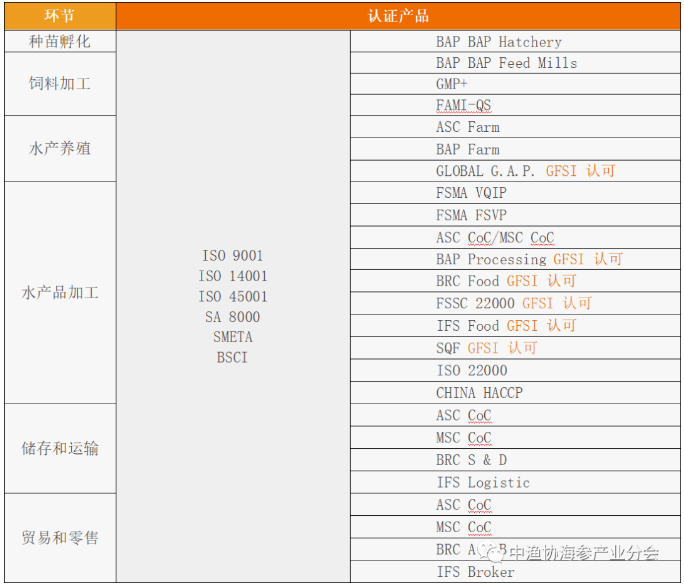This screenshot has height=584, width=684.
Task: Select the 储存和运输 stage cell
Action: pyautogui.click(x=60, y=448)
